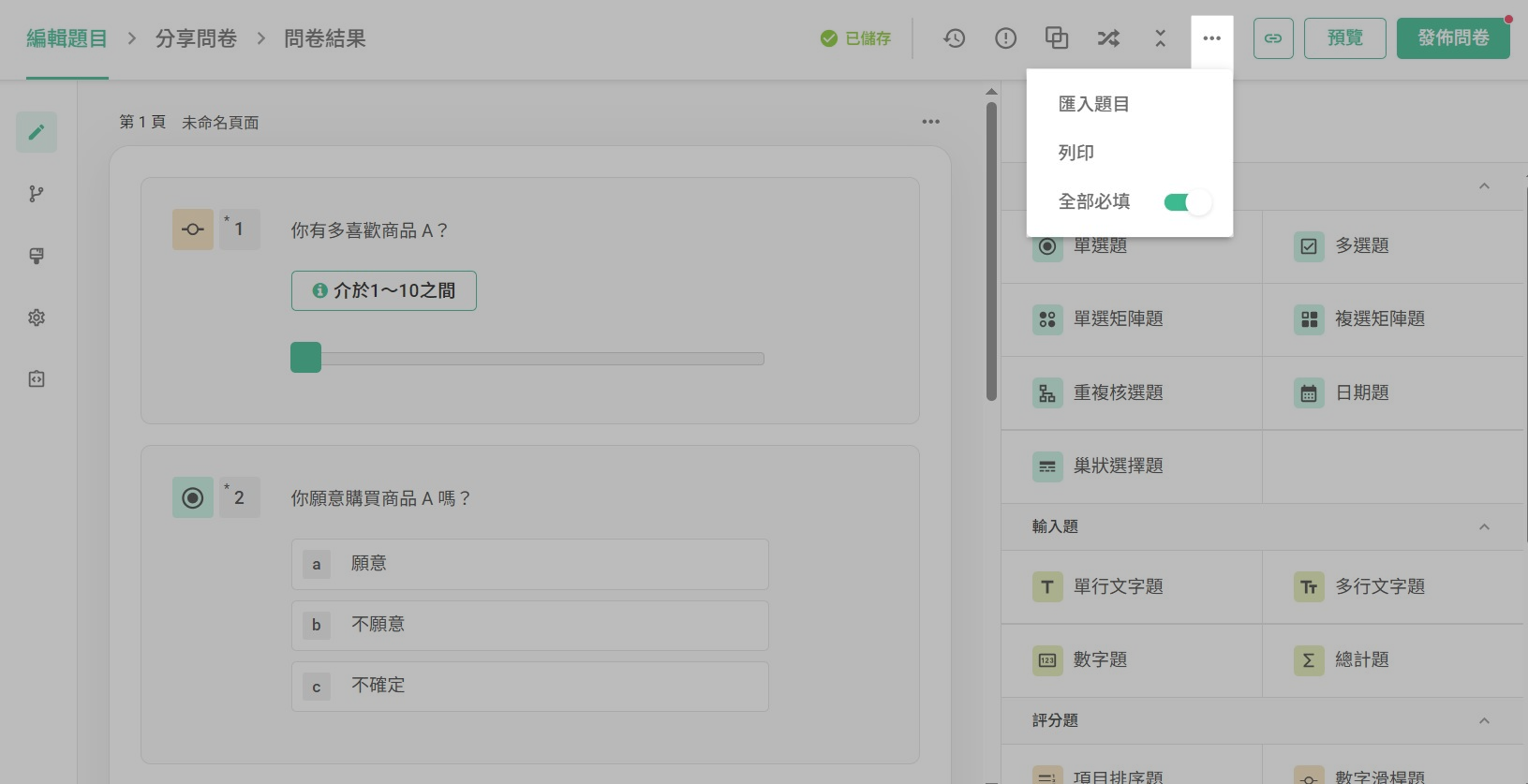
Task: Click the question 1 slider handle
Action: click(x=305, y=358)
